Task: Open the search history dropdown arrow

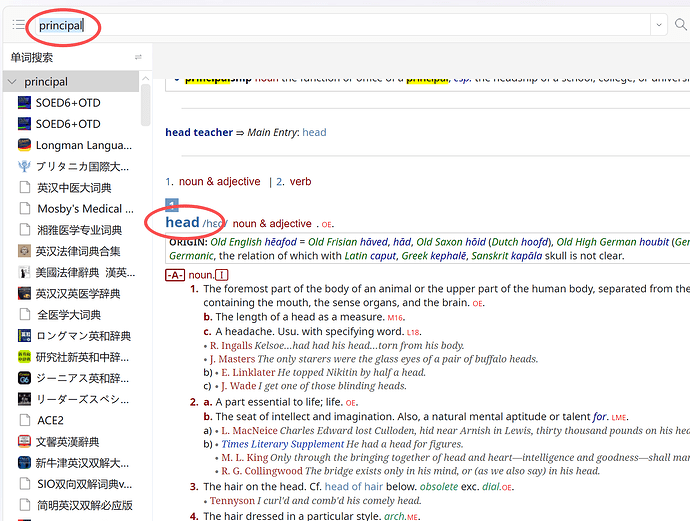Action: pos(659,25)
